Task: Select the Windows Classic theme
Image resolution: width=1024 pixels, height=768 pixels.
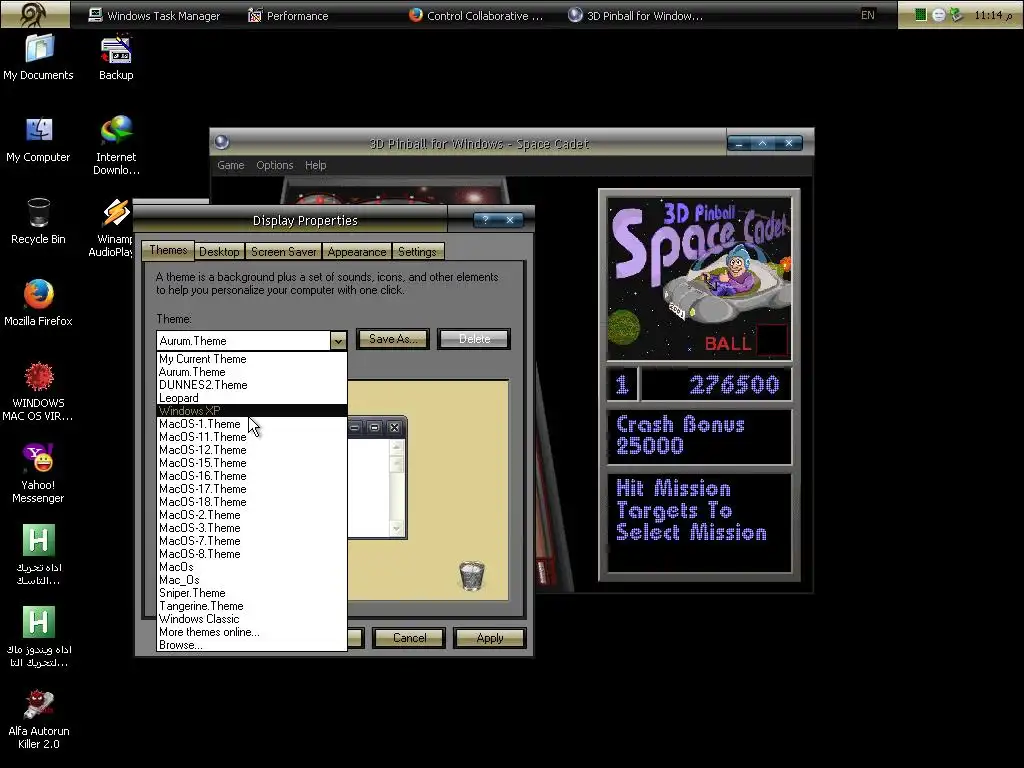Action: [x=252, y=619]
